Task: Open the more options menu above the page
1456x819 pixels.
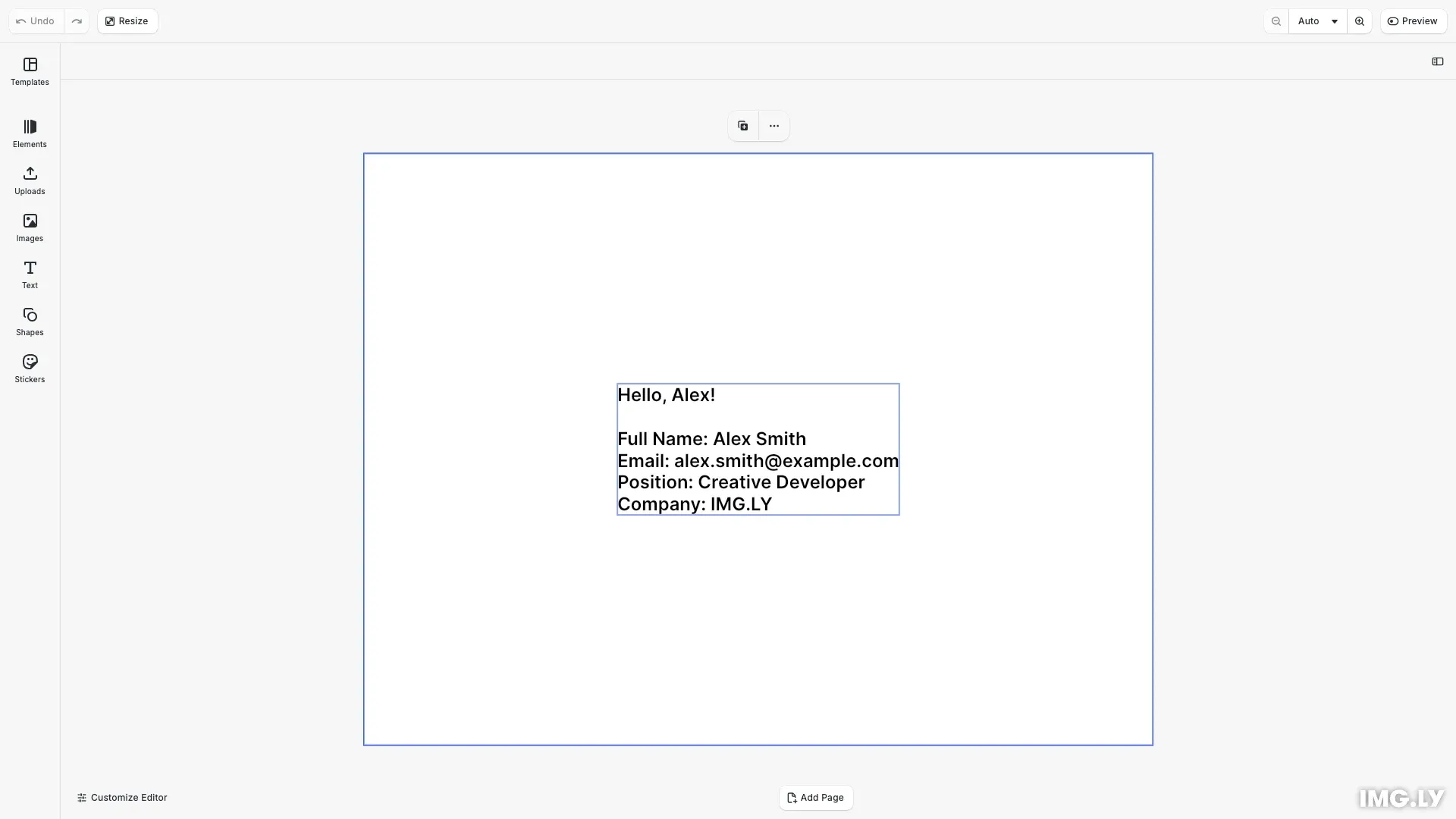Action: coord(773,125)
